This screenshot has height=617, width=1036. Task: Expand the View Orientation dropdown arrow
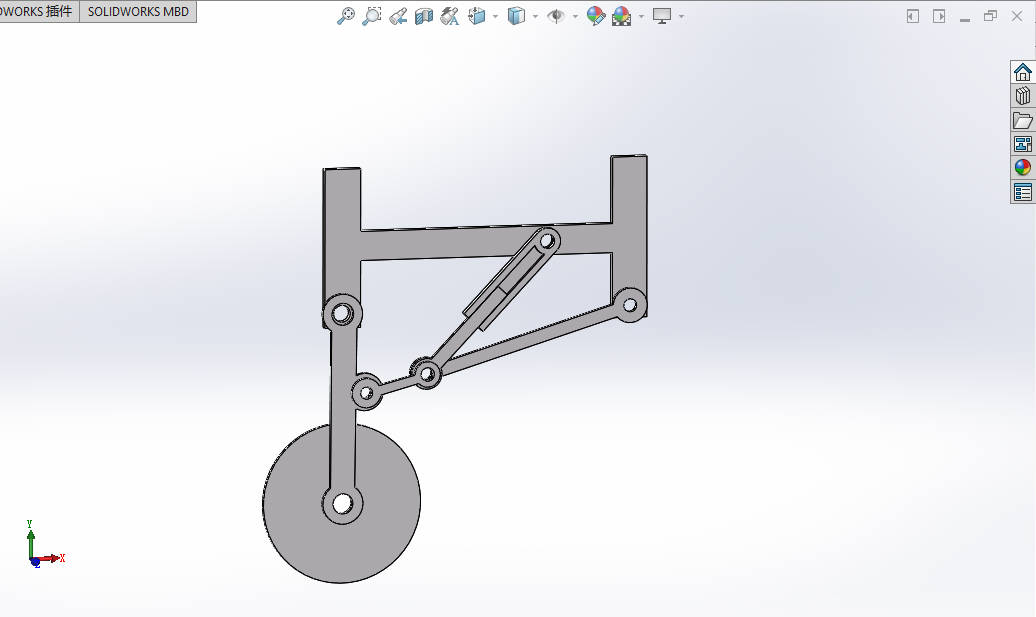[x=496, y=17]
